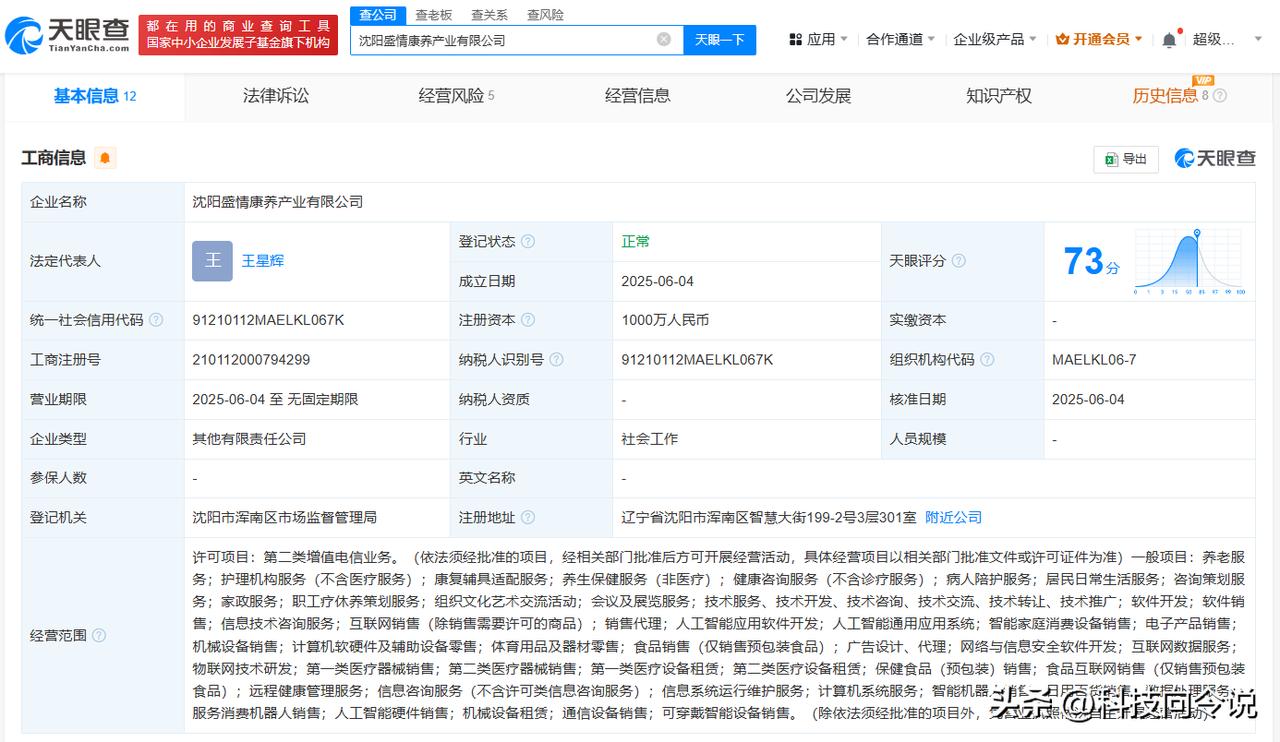
Task: Show help for 纳税人识别号 question icon
Action: (556, 360)
